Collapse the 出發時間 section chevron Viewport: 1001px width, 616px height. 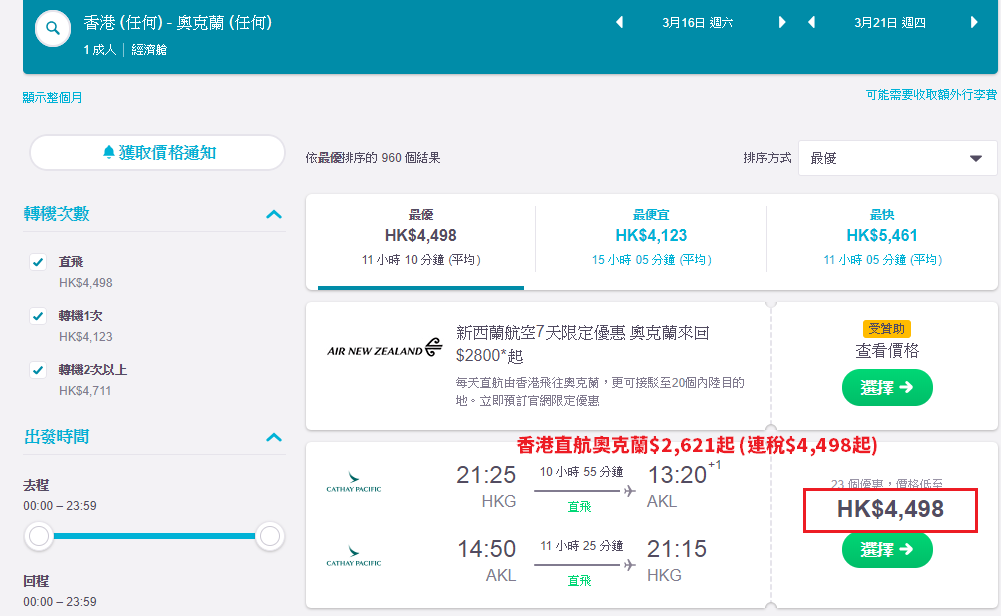coord(274,438)
